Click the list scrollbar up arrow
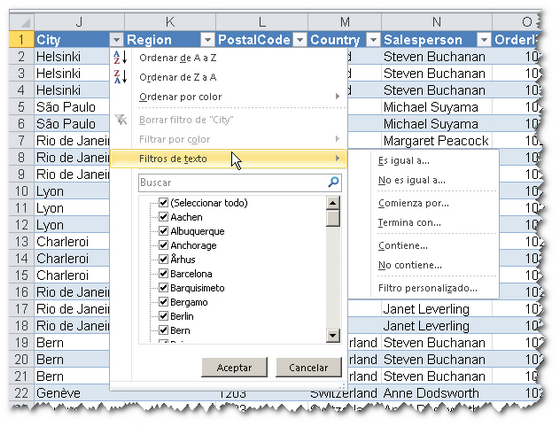 coord(333,203)
